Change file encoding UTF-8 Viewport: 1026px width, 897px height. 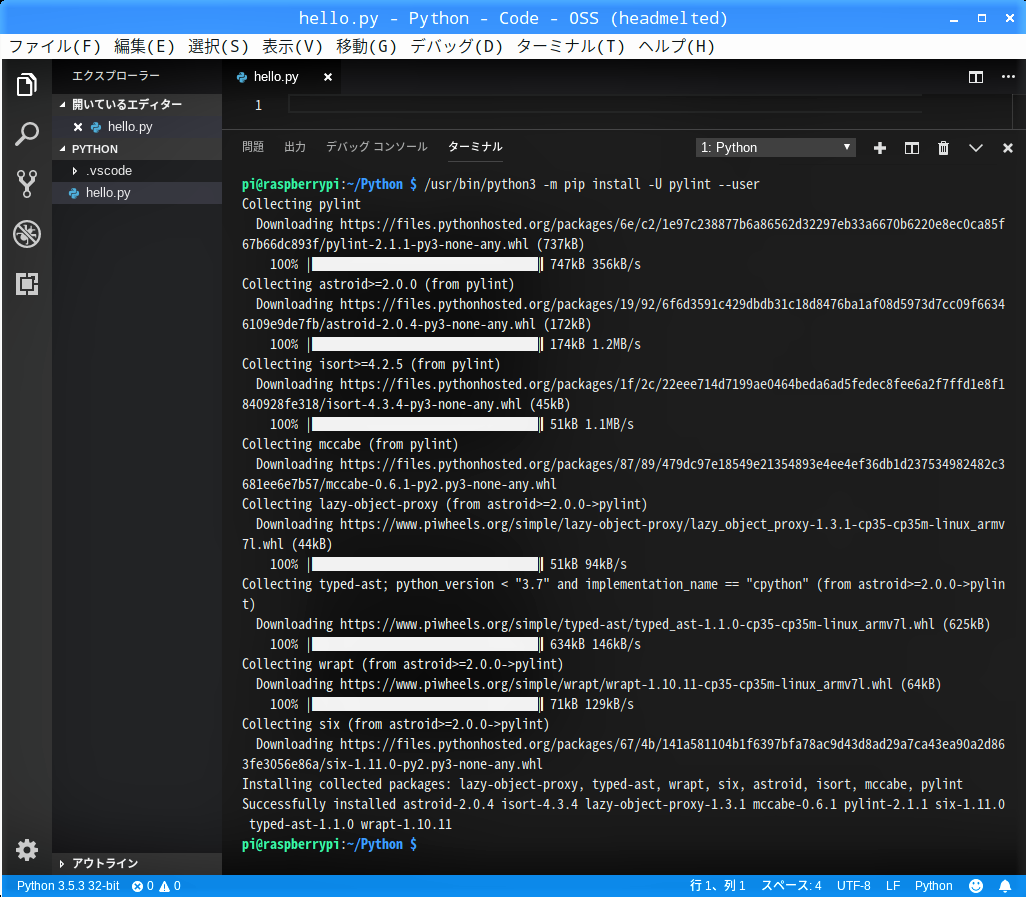tap(853, 886)
